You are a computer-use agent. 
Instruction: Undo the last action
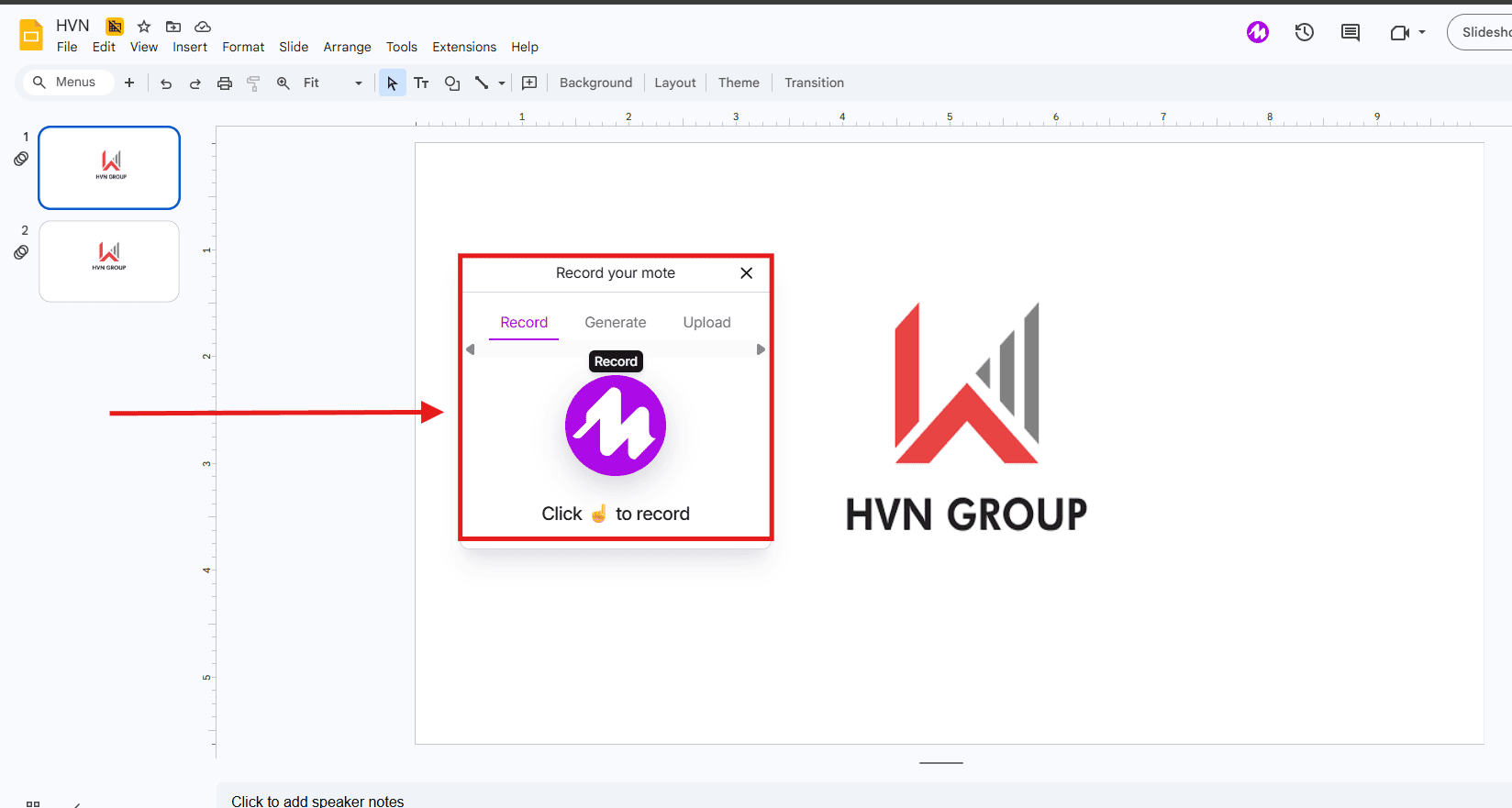pos(166,83)
